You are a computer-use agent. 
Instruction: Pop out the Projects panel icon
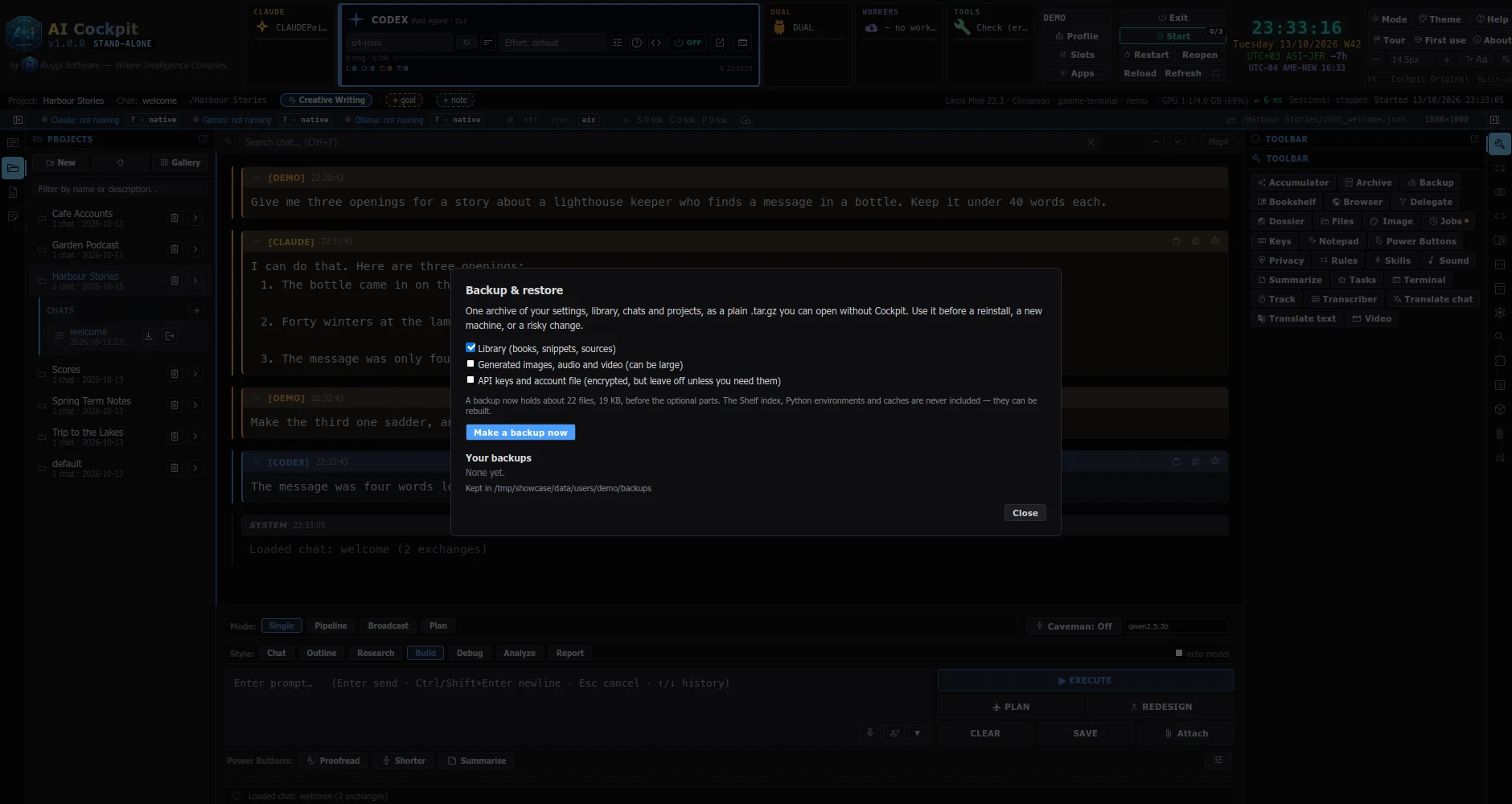coord(203,139)
